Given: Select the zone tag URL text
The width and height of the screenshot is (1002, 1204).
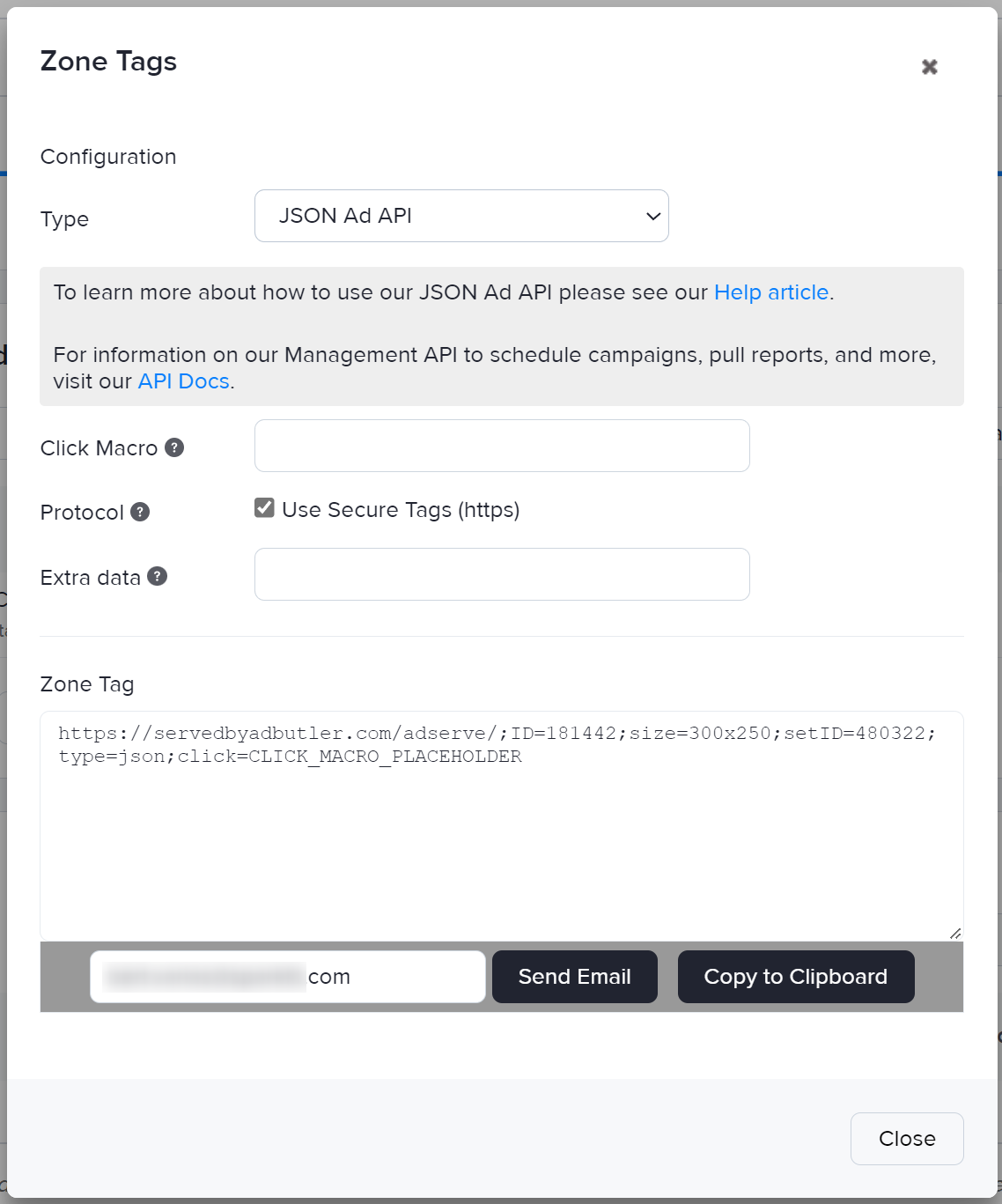Looking at the screenshot, I should (497, 743).
